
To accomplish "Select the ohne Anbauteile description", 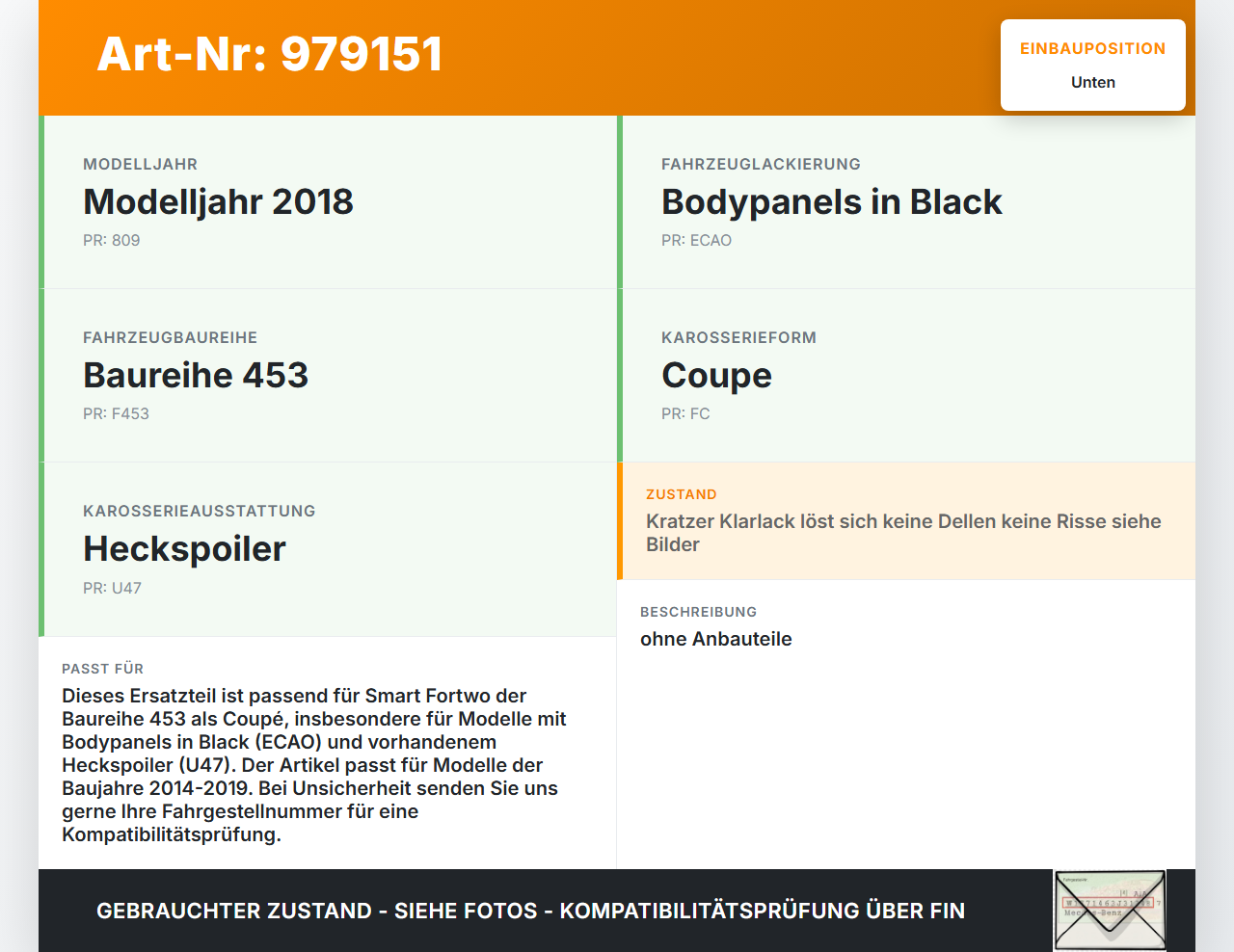I will click(716, 639).
